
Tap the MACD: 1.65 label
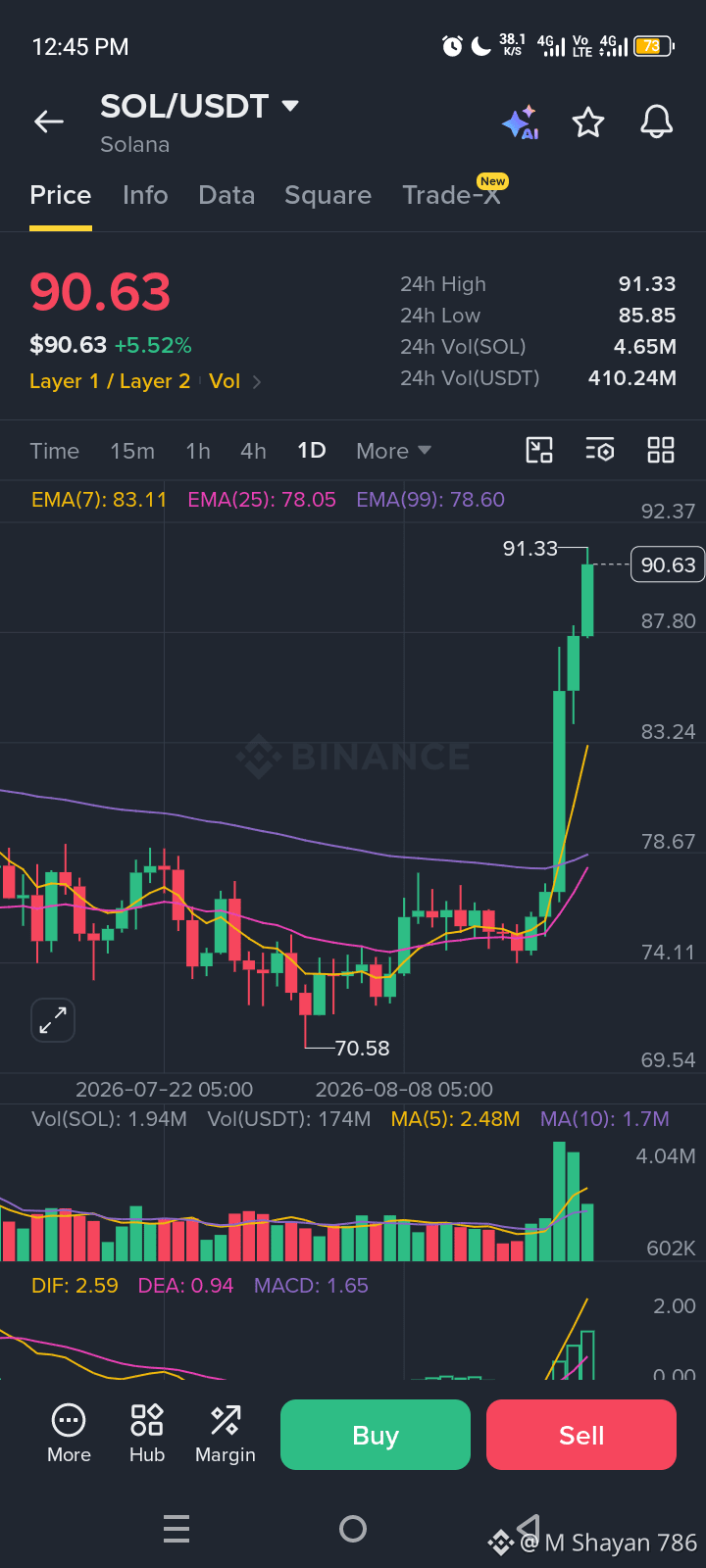[x=311, y=1286]
